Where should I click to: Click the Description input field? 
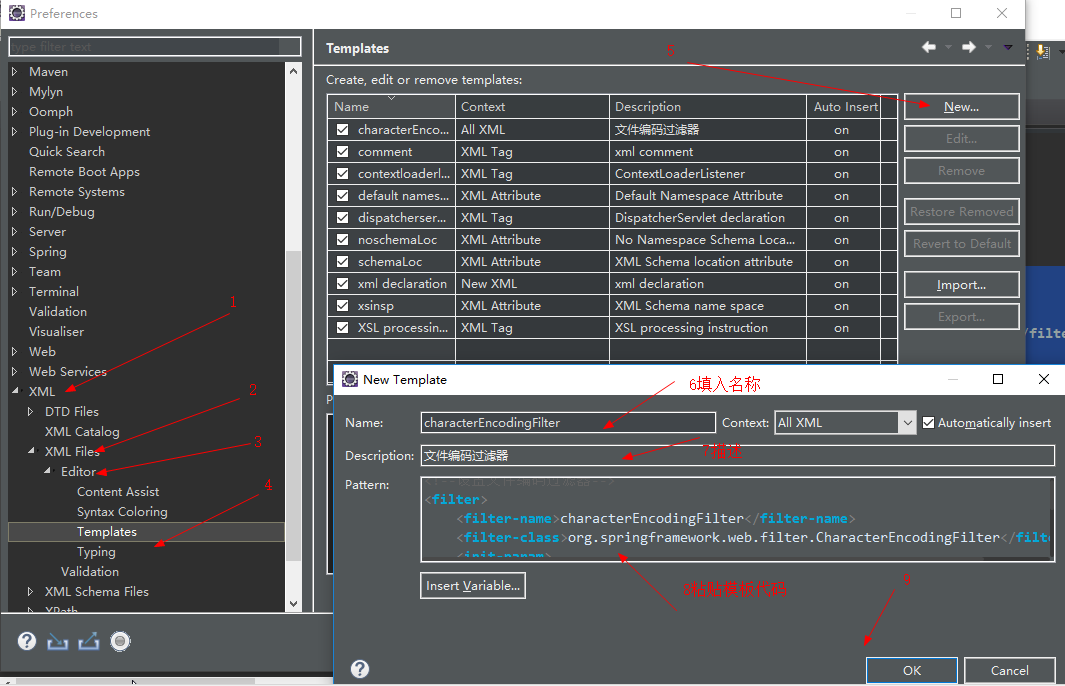[x=738, y=455]
